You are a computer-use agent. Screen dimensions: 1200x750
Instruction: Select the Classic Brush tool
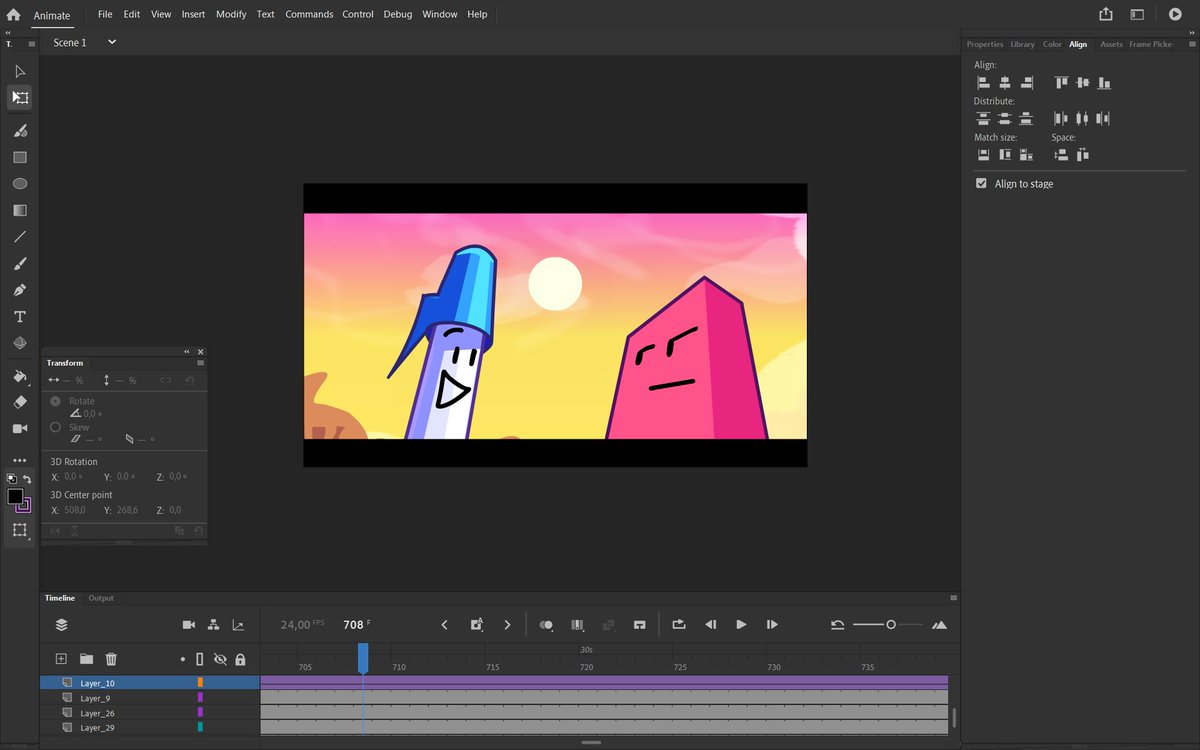19,264
